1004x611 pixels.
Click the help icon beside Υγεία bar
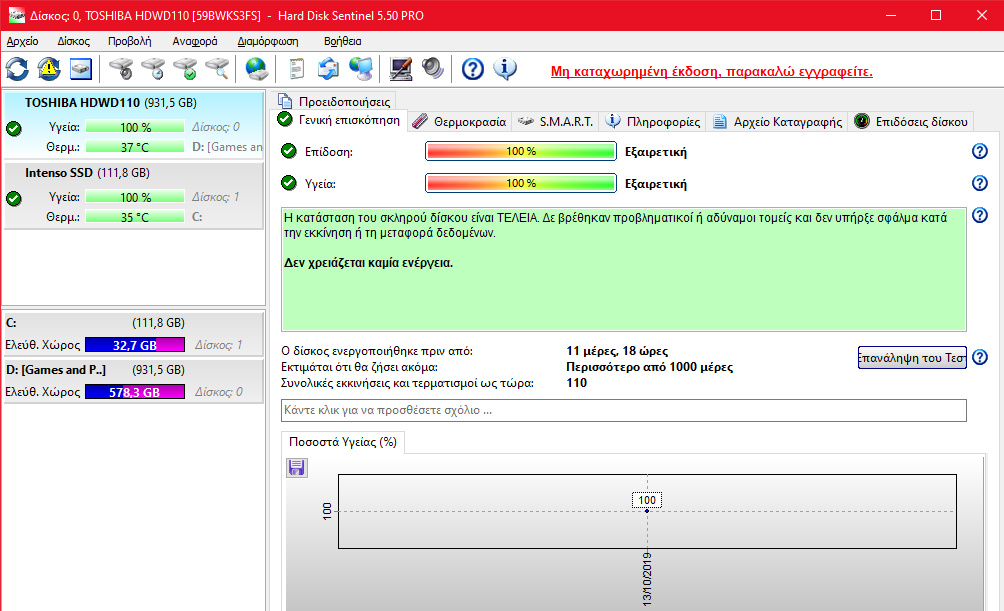pos(980,183)
